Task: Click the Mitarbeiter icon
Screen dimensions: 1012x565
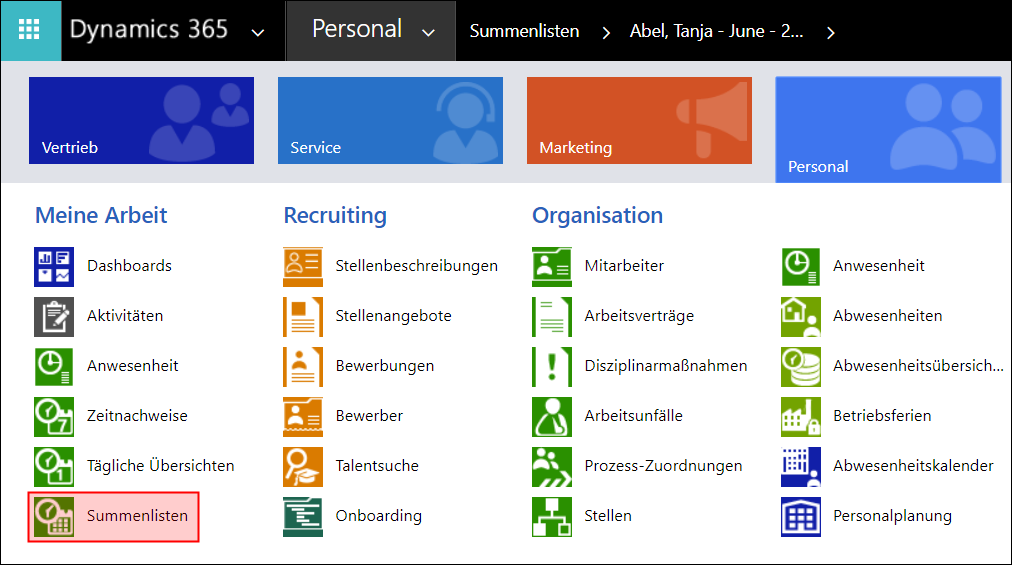Action: click(x=552, y=267)
